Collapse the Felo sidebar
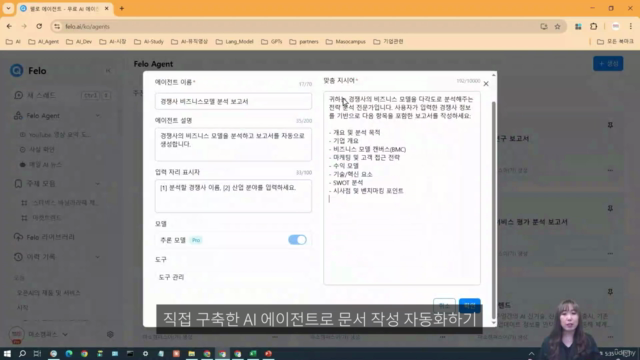The width and height of the screenshot is (640, 360). coord(108,71)
